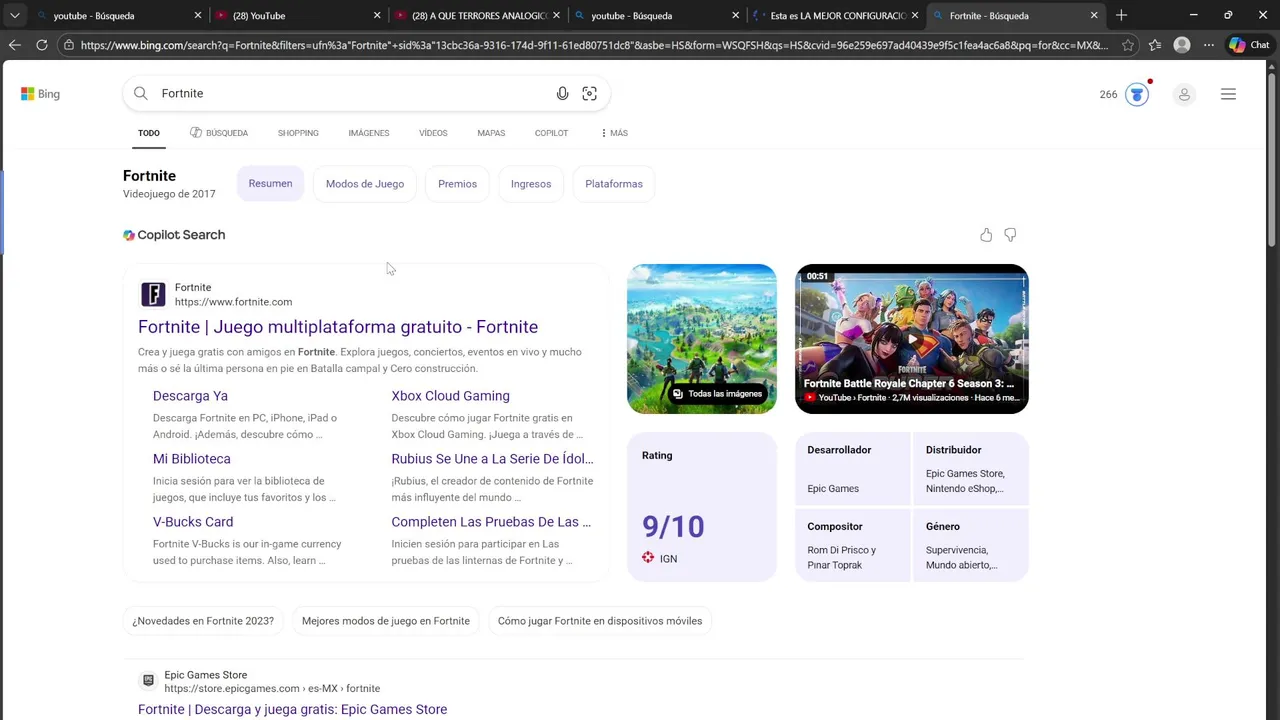Open Copilot Chat in browser toolbar
1280x720 pixels.
click(x=1250, y=45)
